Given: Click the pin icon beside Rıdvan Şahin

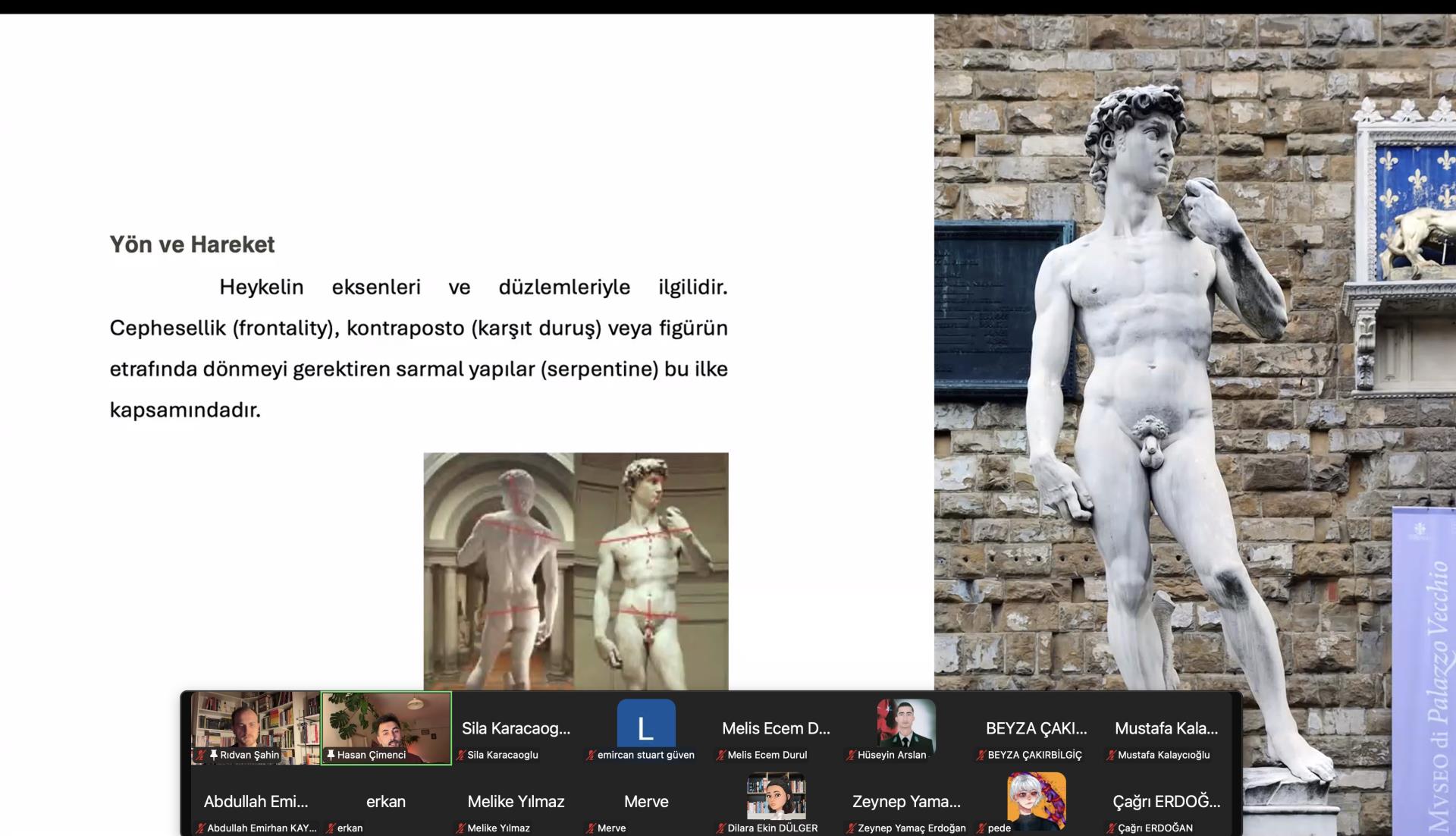Looking at the screenshot, I should point(214,755).
